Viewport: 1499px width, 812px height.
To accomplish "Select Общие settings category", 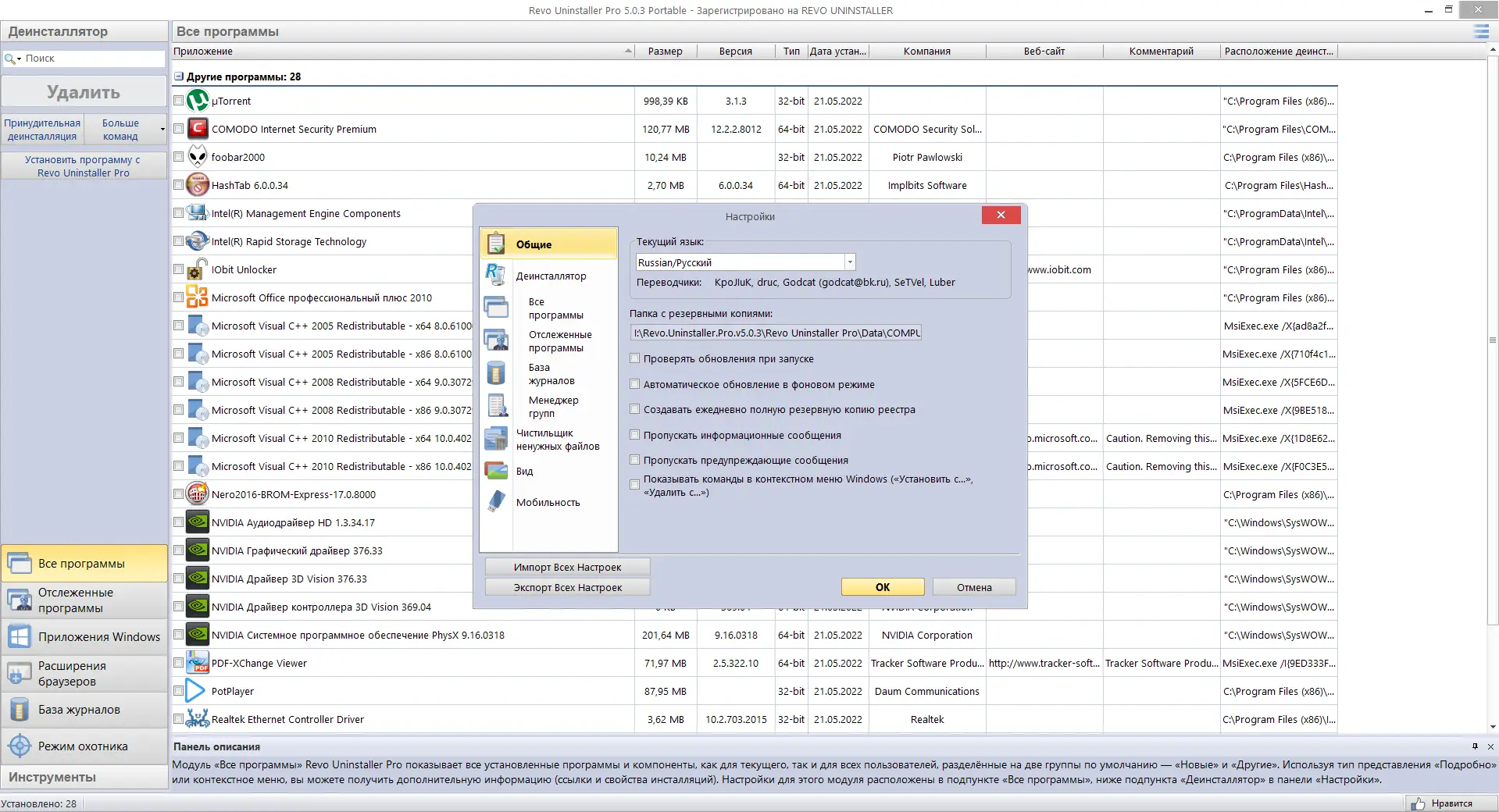I will 548,244.
